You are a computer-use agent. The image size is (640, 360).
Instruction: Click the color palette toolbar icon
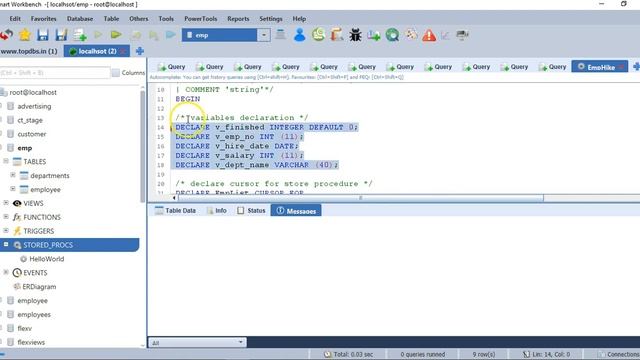point(411,35)
